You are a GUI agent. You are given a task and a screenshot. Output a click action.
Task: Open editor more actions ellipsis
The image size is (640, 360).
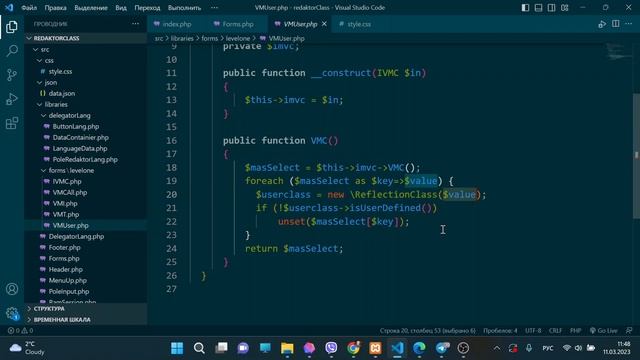(629, 24)
